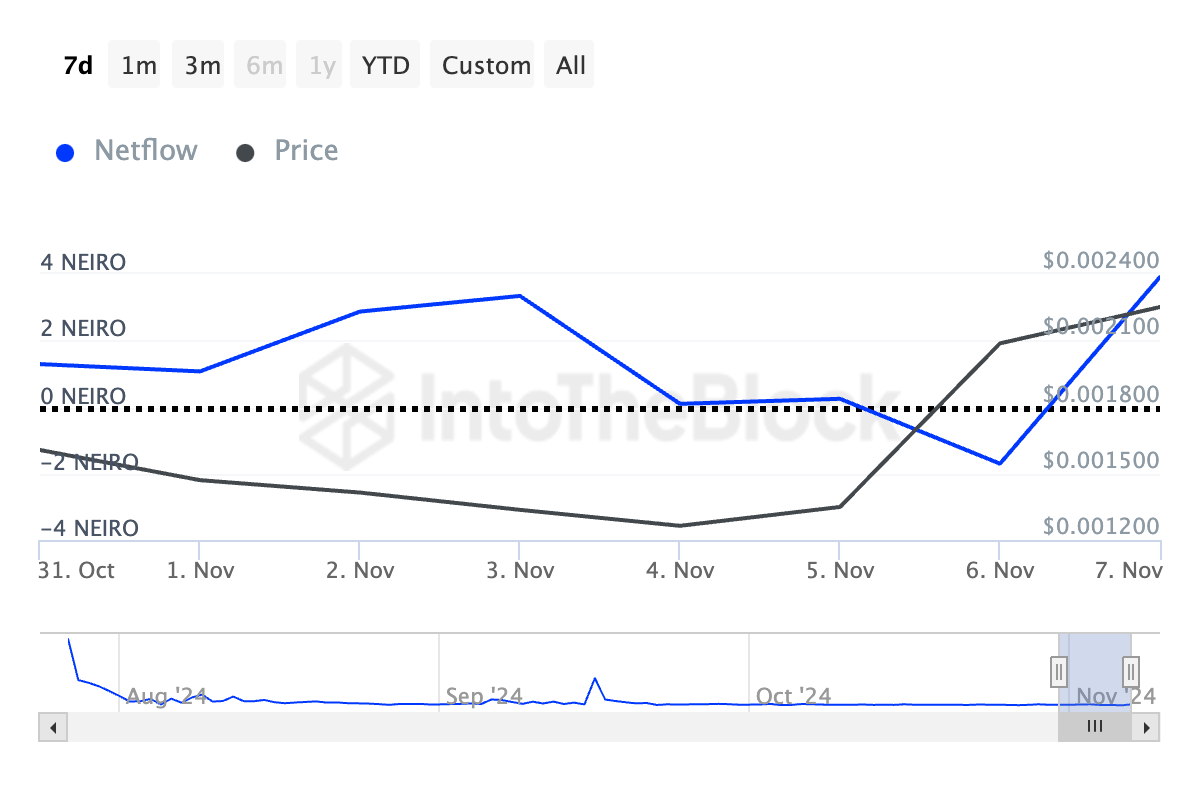Click the blue Netflow legend dot
This screenshot has height=800, width=1200.
coord(65,153)
